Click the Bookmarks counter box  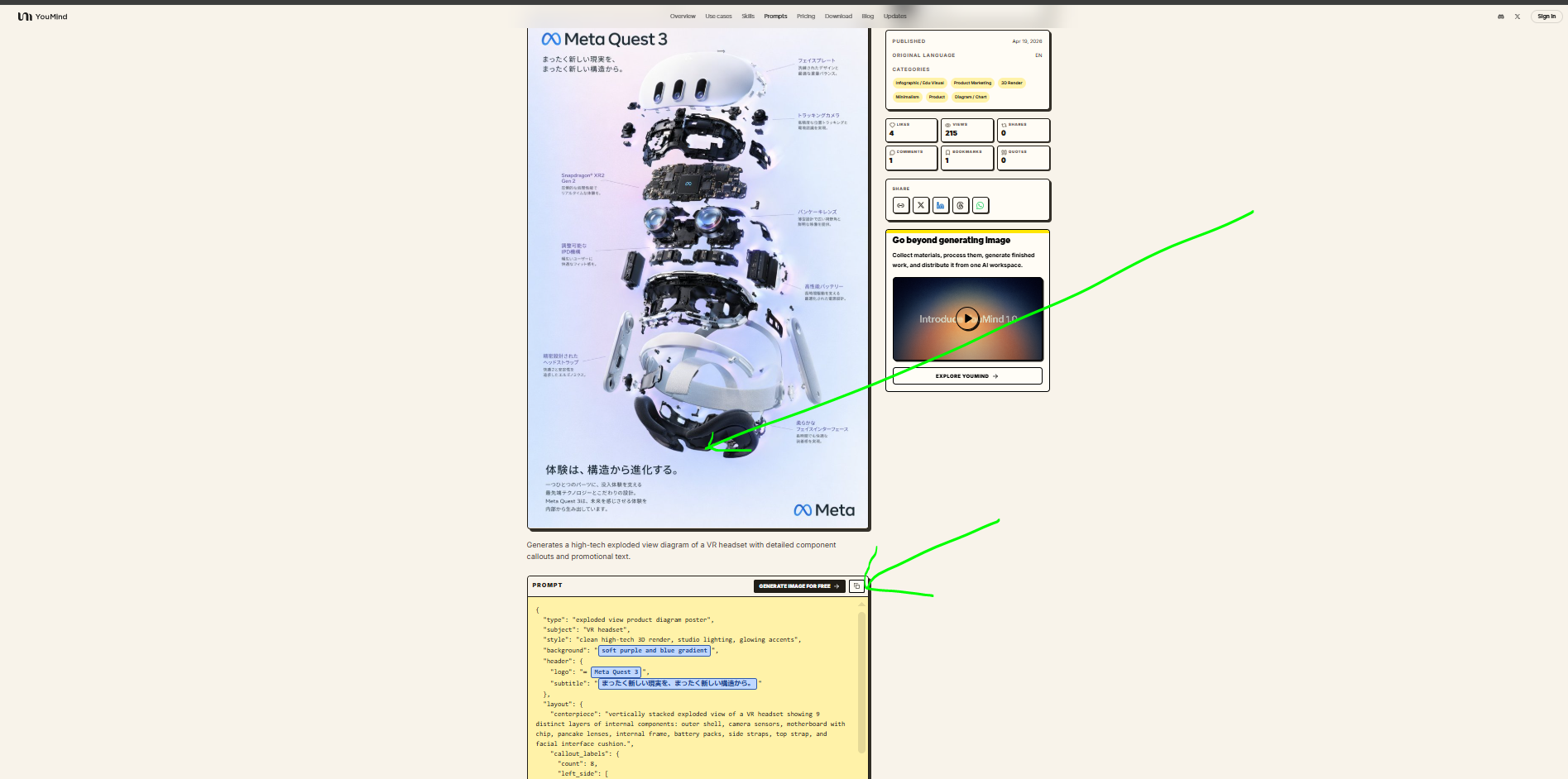[x=966, y=157]
